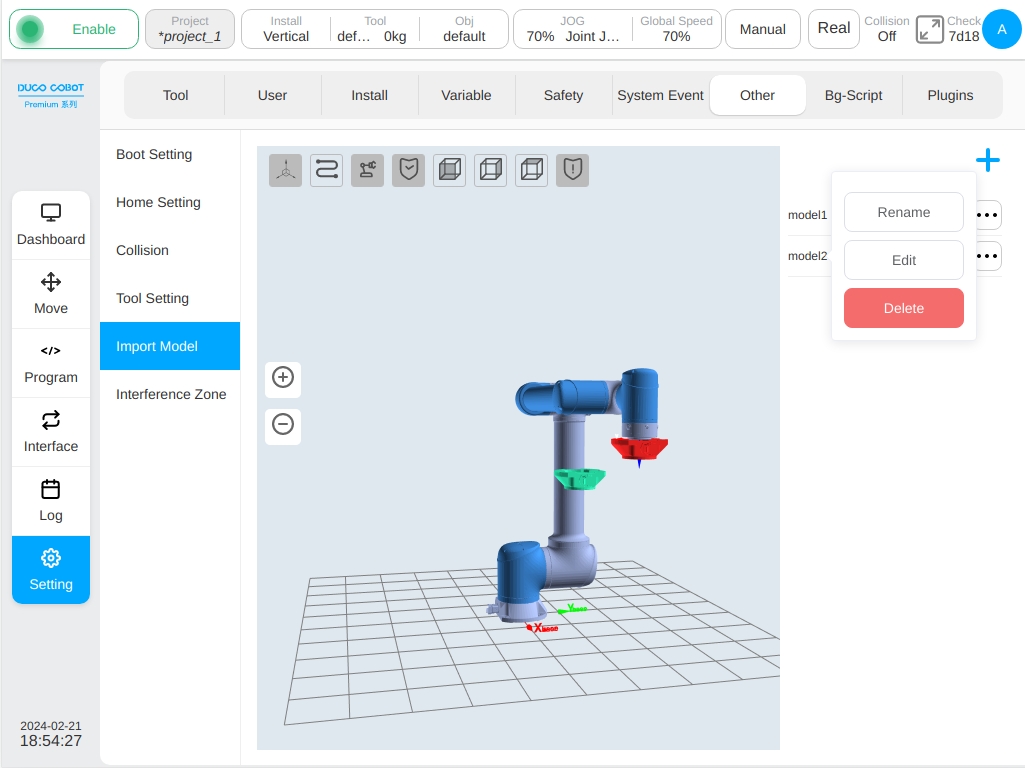Select solid cube view icon
Viewport: 1025px width, 768px height.
pyautogui.click(x=450, y=171)
